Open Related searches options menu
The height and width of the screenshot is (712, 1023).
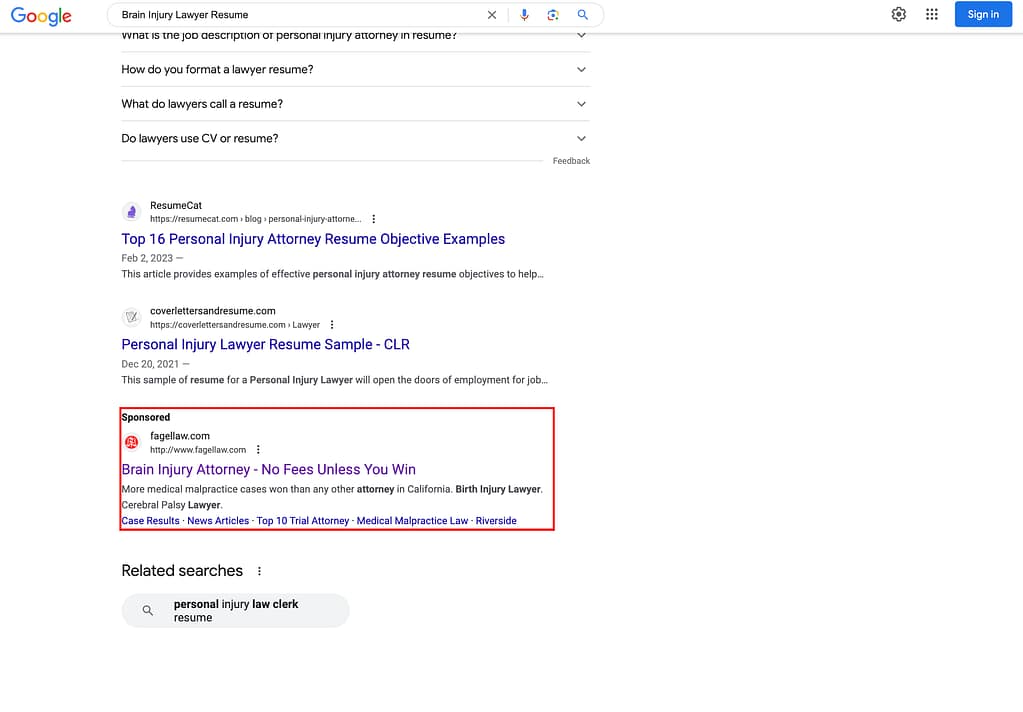click(x=260, y=571)
